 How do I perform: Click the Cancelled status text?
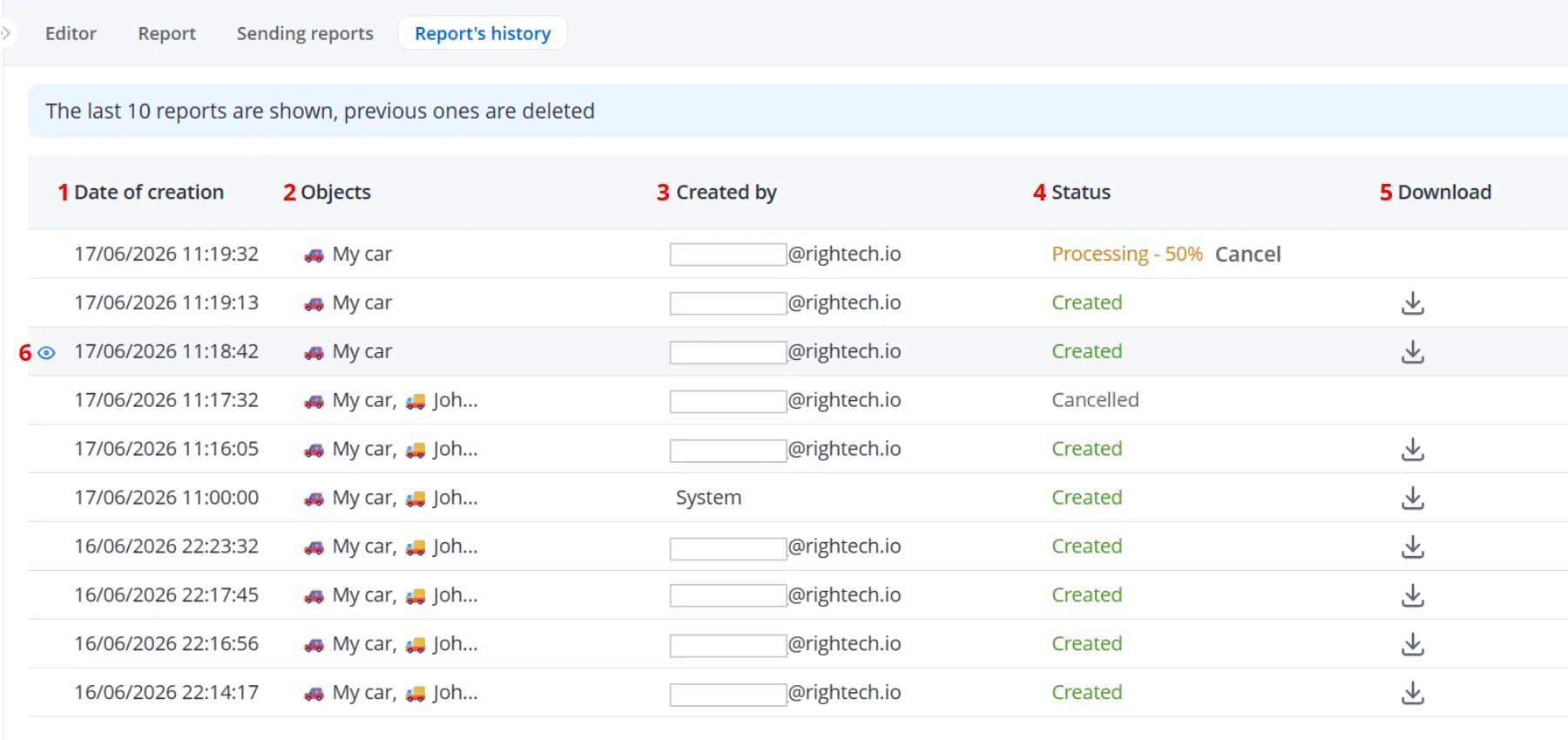pos(1095,400)
